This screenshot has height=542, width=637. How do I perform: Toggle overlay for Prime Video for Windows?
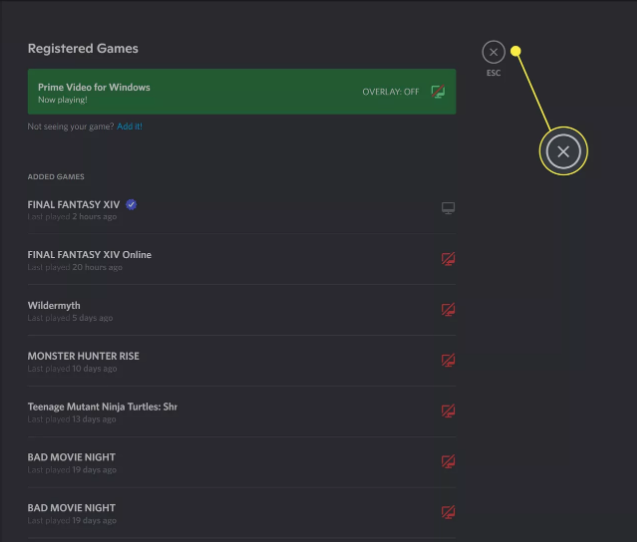pos(438,91)
